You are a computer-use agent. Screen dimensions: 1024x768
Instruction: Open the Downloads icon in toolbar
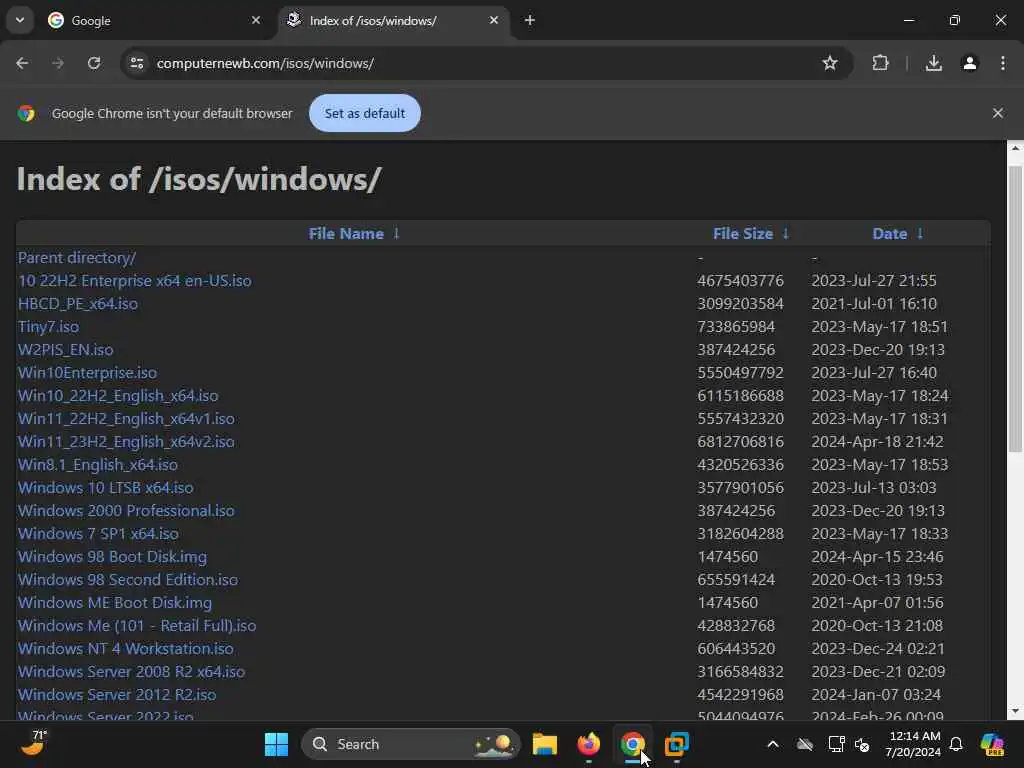tap(934, 63)
